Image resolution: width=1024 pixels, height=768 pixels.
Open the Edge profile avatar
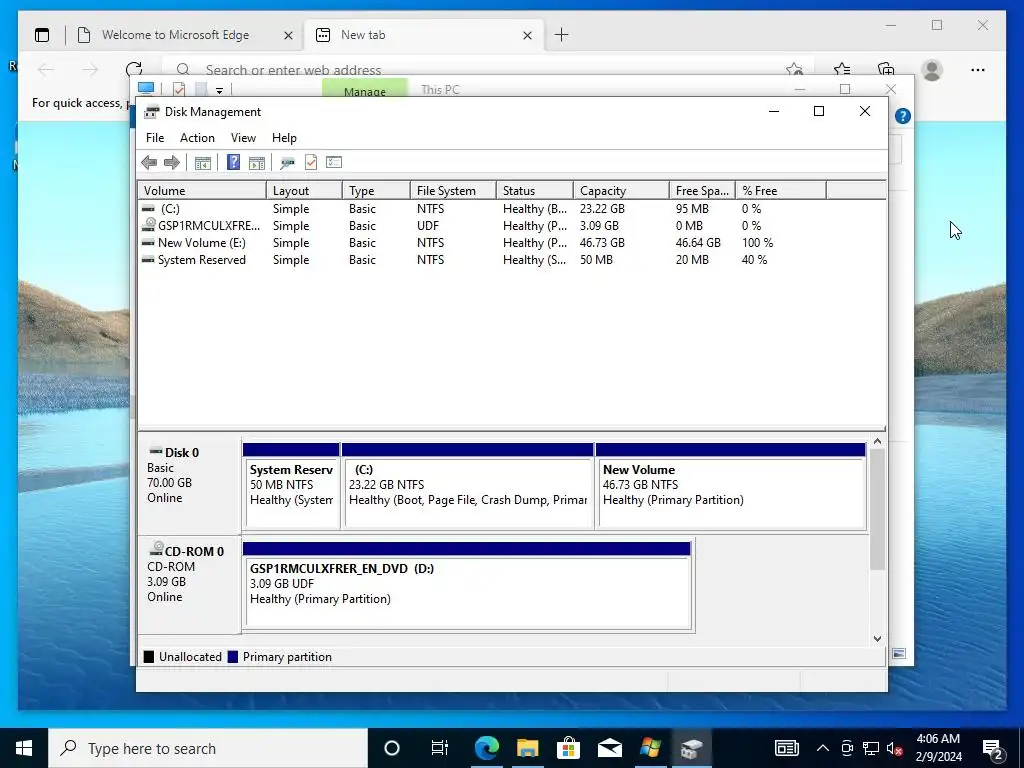(x=932, y=69)
